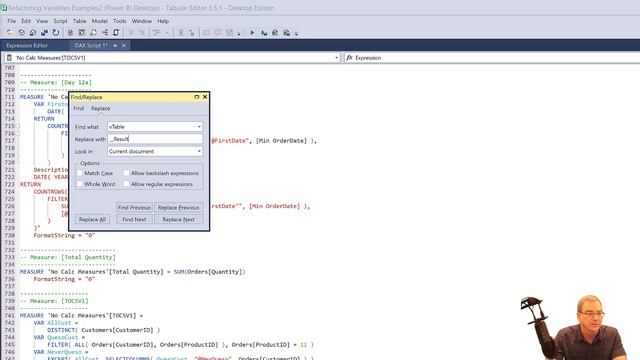Viewport: 640px width, 360px height.
Task: Toggle the Match Case checkbox
Action: click(x=80, y=173)
